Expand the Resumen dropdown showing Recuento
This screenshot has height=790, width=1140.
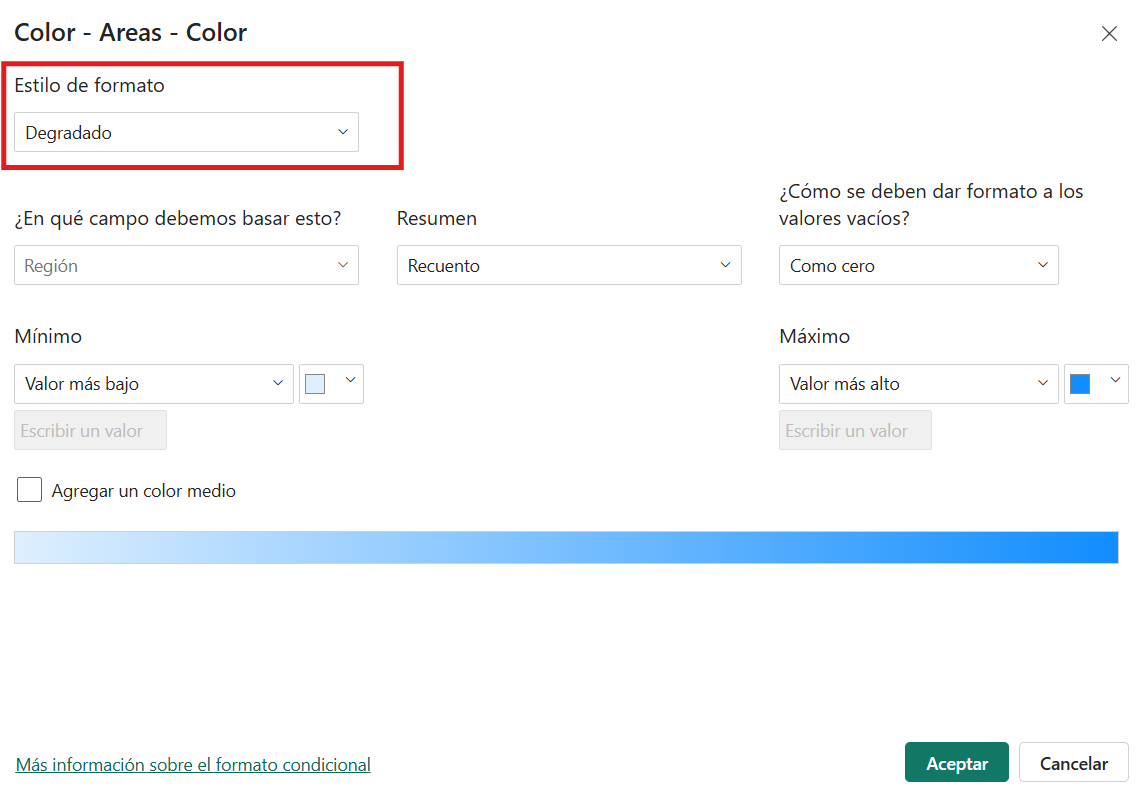tap(569, 265)
